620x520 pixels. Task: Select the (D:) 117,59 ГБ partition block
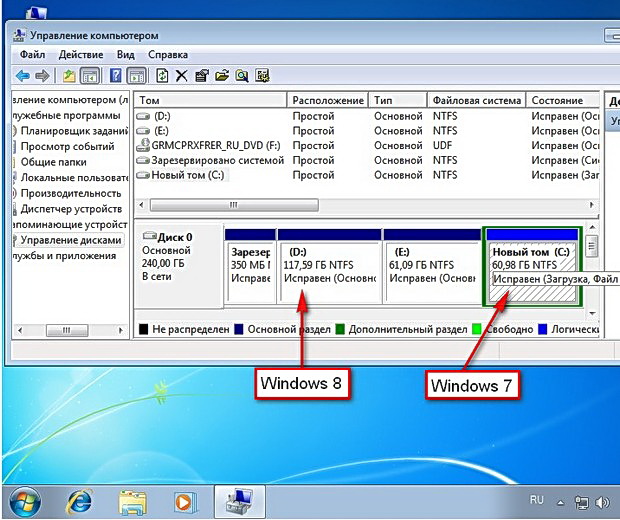pos(329,265)
